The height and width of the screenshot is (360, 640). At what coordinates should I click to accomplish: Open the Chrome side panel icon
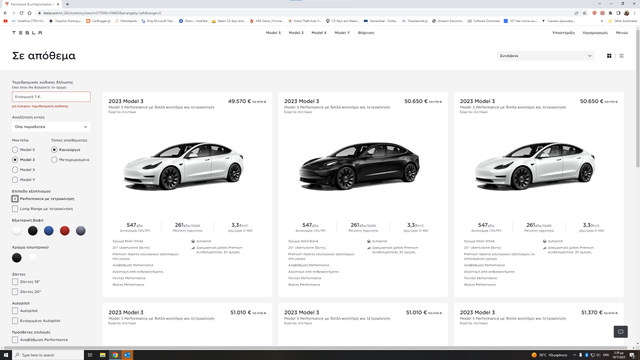618,13
